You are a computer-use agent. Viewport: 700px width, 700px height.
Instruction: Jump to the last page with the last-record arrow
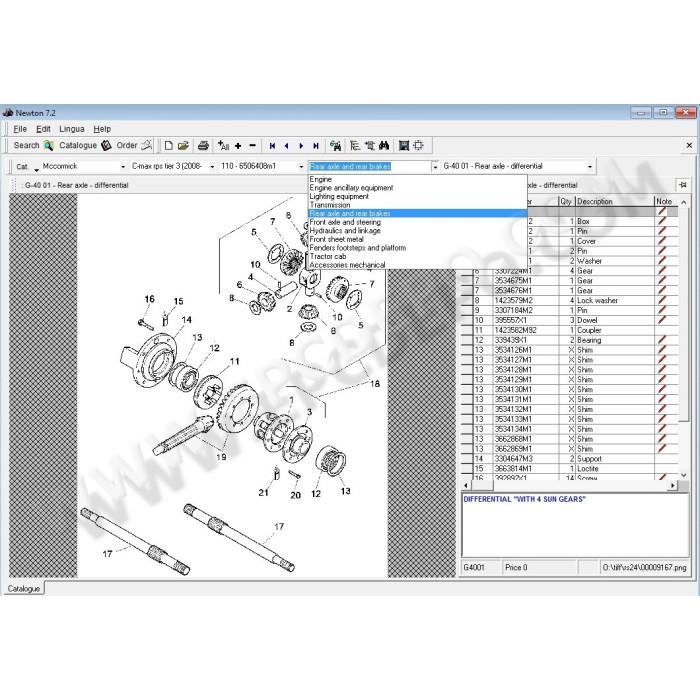point(316,146)
